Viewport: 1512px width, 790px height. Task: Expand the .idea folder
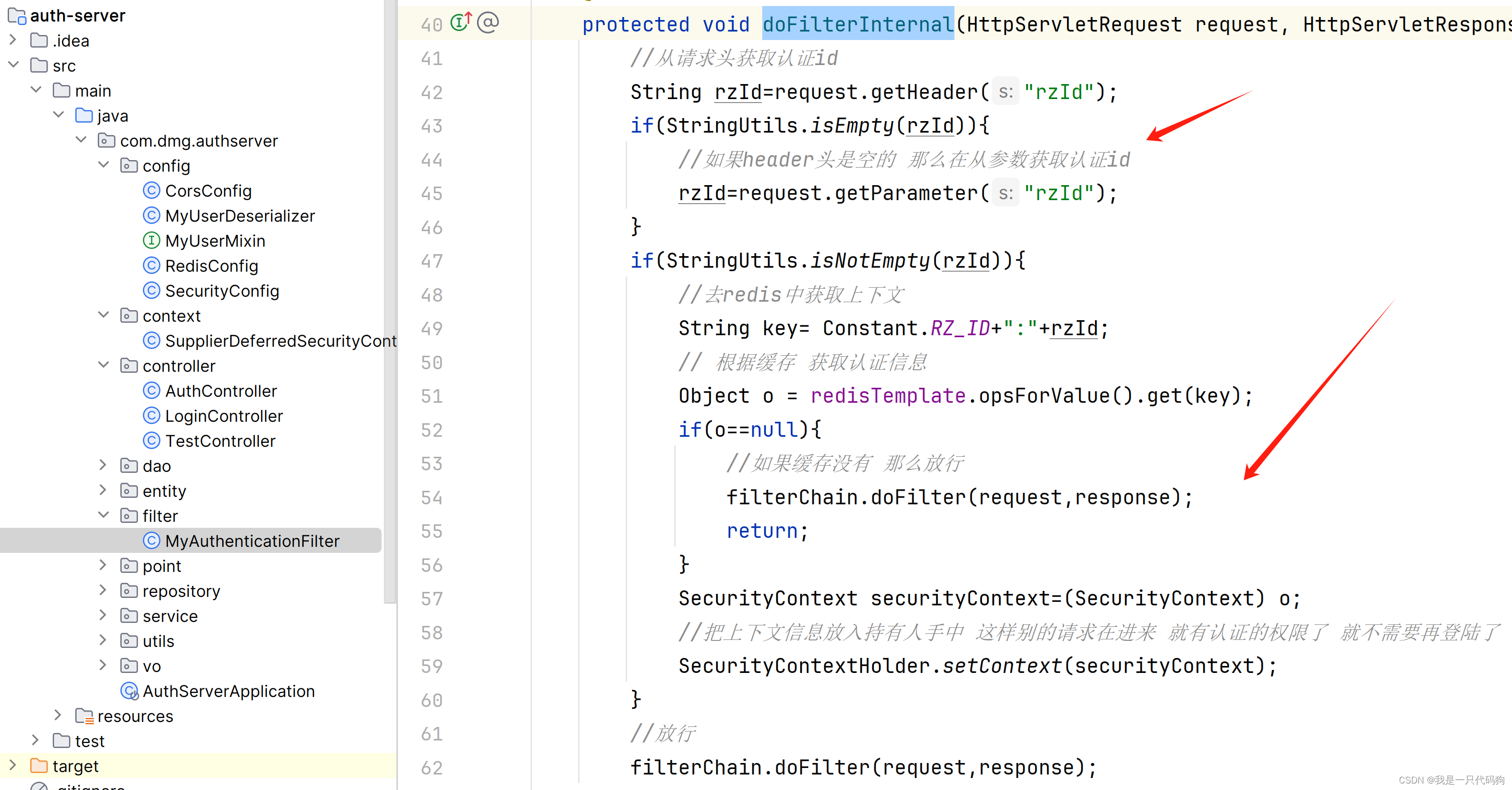[x=14, y=41]
